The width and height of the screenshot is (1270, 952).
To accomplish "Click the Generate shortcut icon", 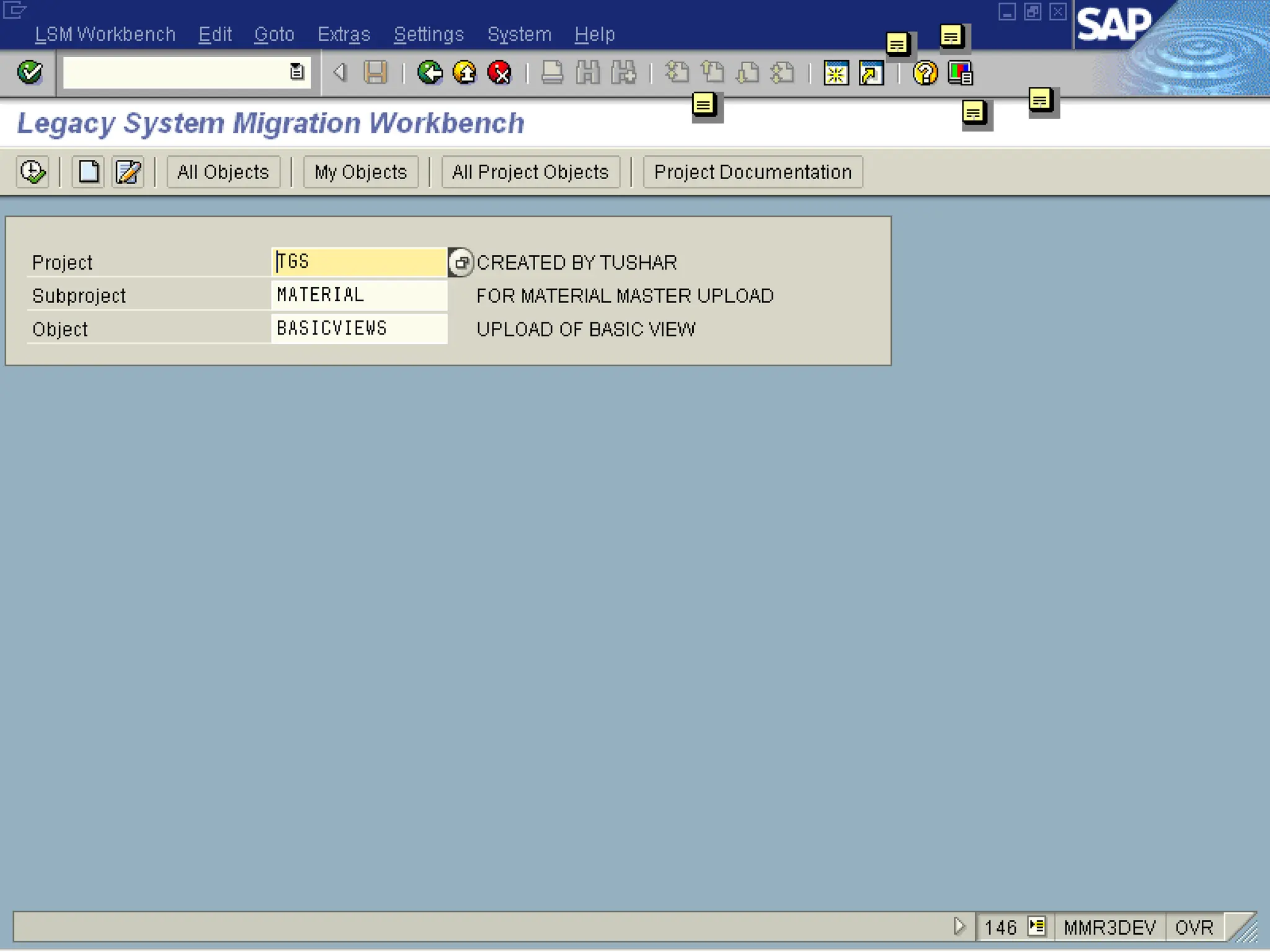I will [x=871, y=73].
